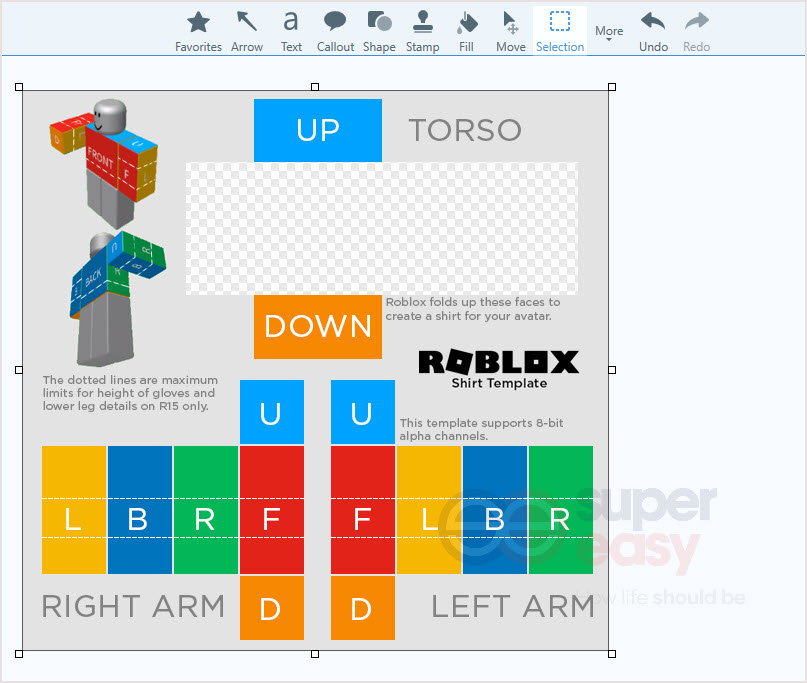Click the orange DOWN block

pos(318,326)
